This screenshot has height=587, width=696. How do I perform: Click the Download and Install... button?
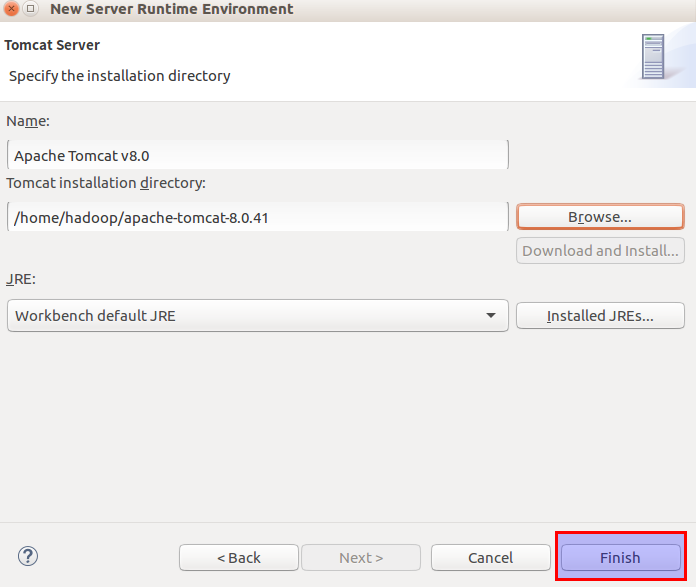click(600, 251)
